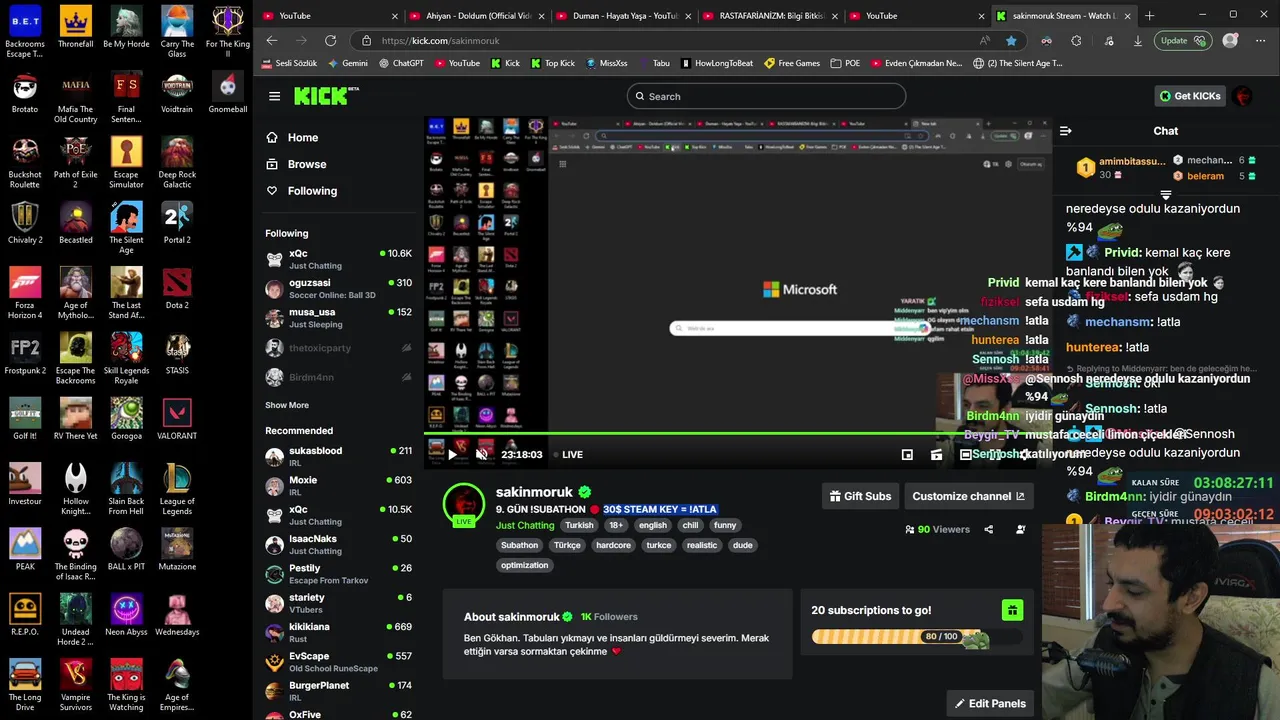Screen dimensions: 1280x720
Task: Open the Portal 2 desktop shortcut
Action: pos(177,223)
